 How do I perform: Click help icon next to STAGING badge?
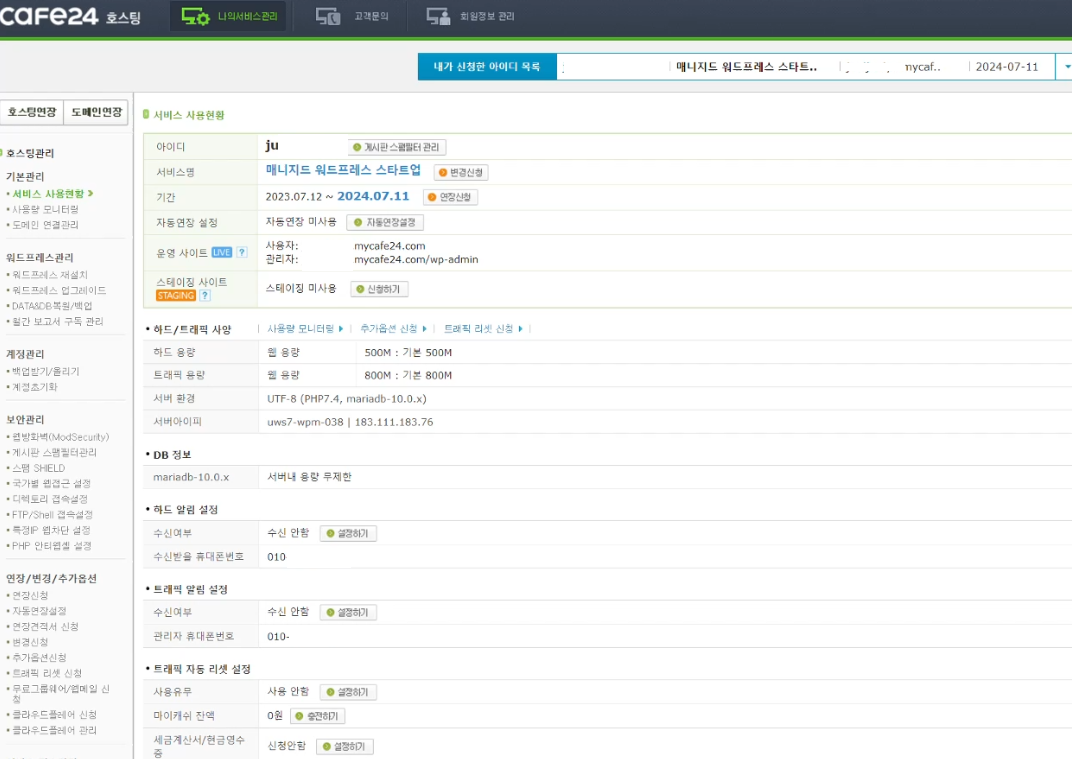[x=204, y=295]
